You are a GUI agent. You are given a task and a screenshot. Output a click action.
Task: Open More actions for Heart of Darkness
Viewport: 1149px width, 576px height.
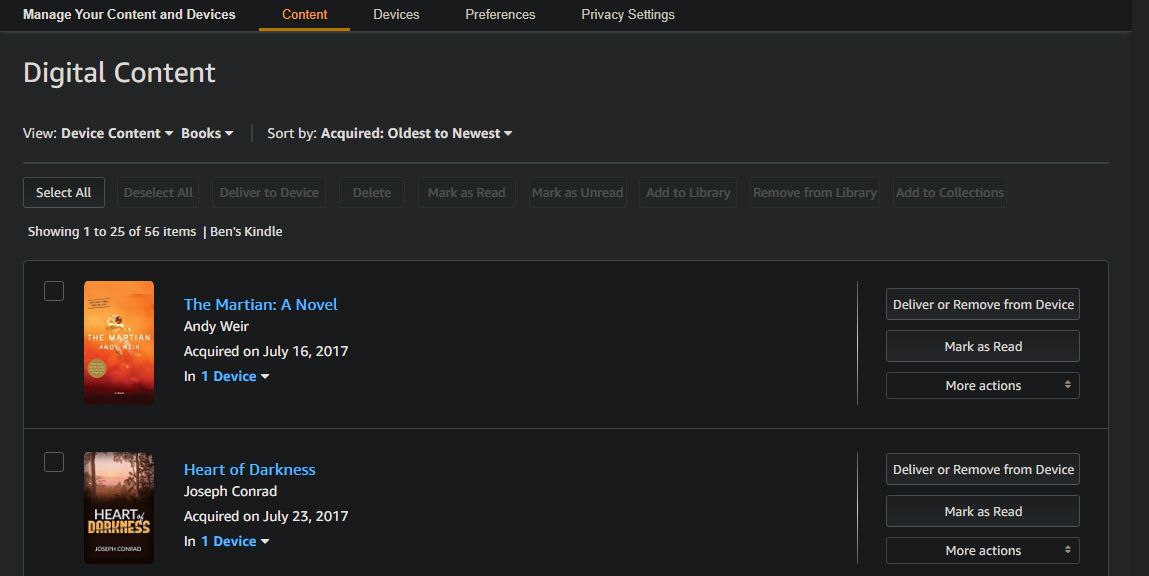tap(983, 550)
